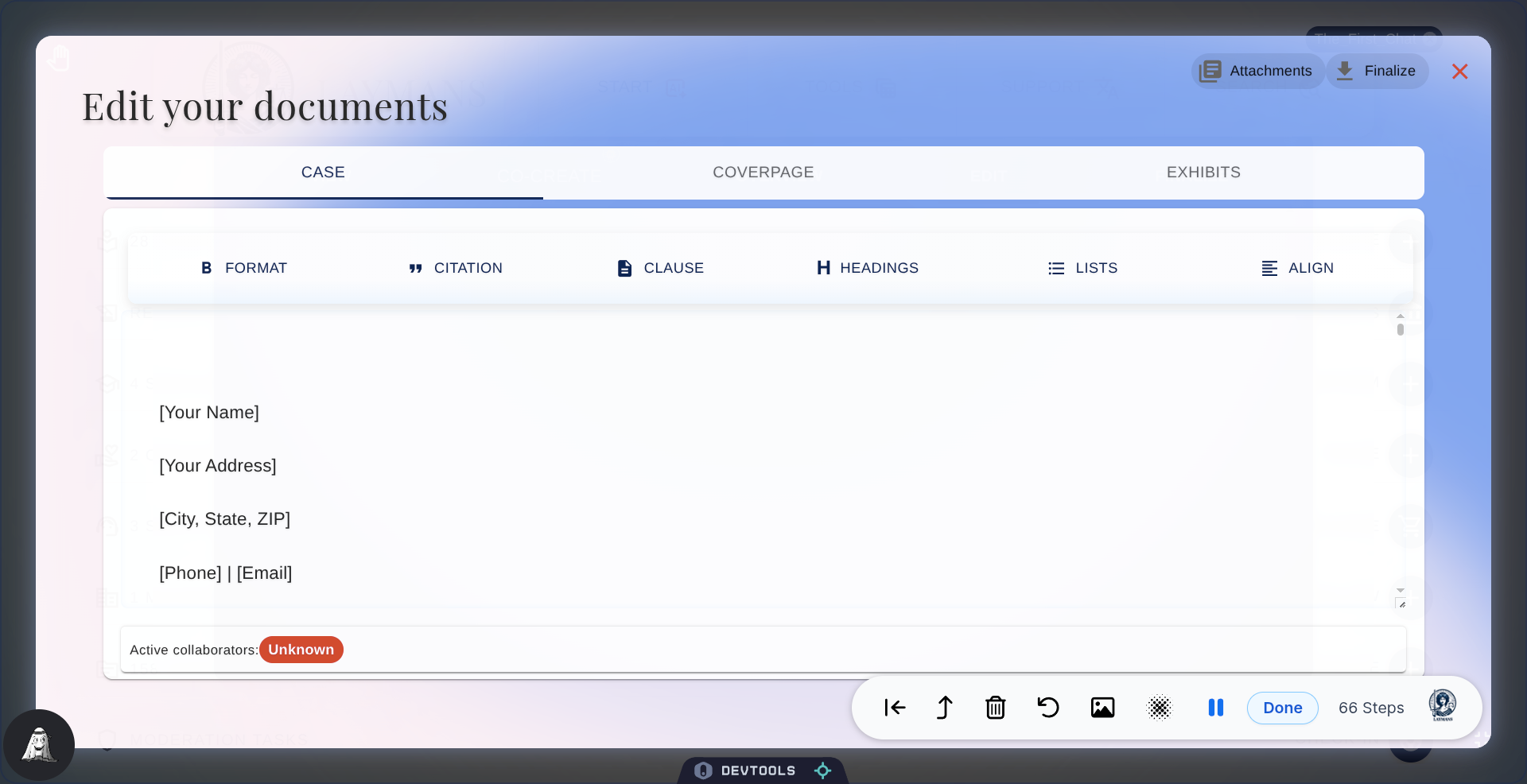Click the editor resize handle
1527x784 pixels.
(x=1401, y=604)
